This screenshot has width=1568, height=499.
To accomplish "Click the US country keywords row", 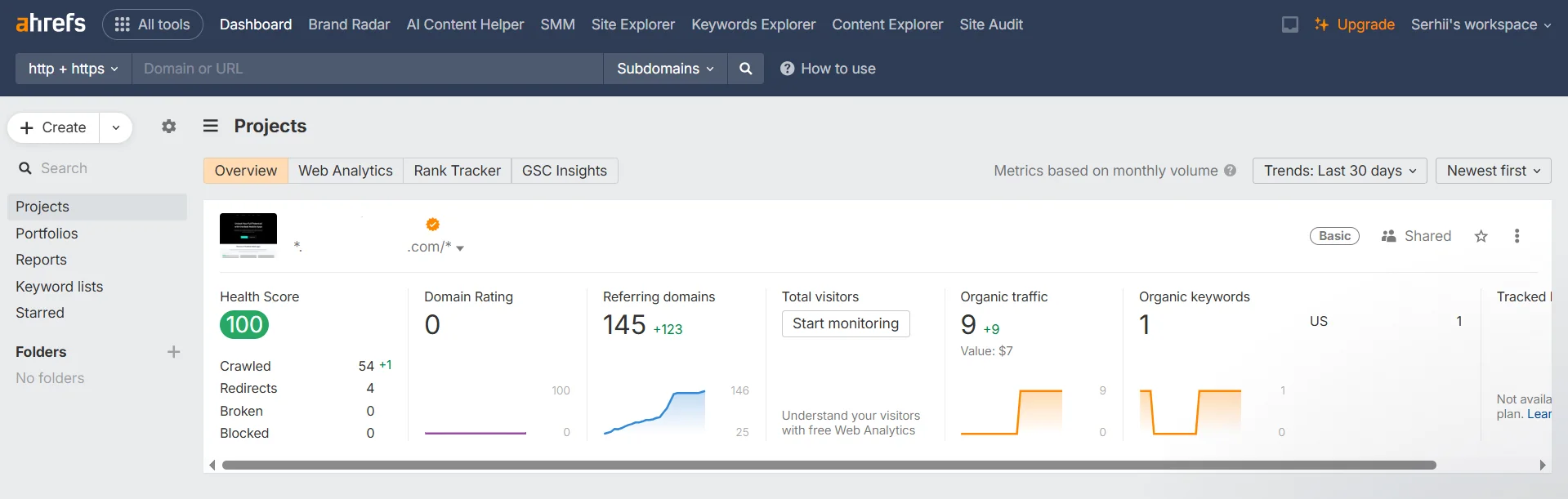I will 1386,321.
